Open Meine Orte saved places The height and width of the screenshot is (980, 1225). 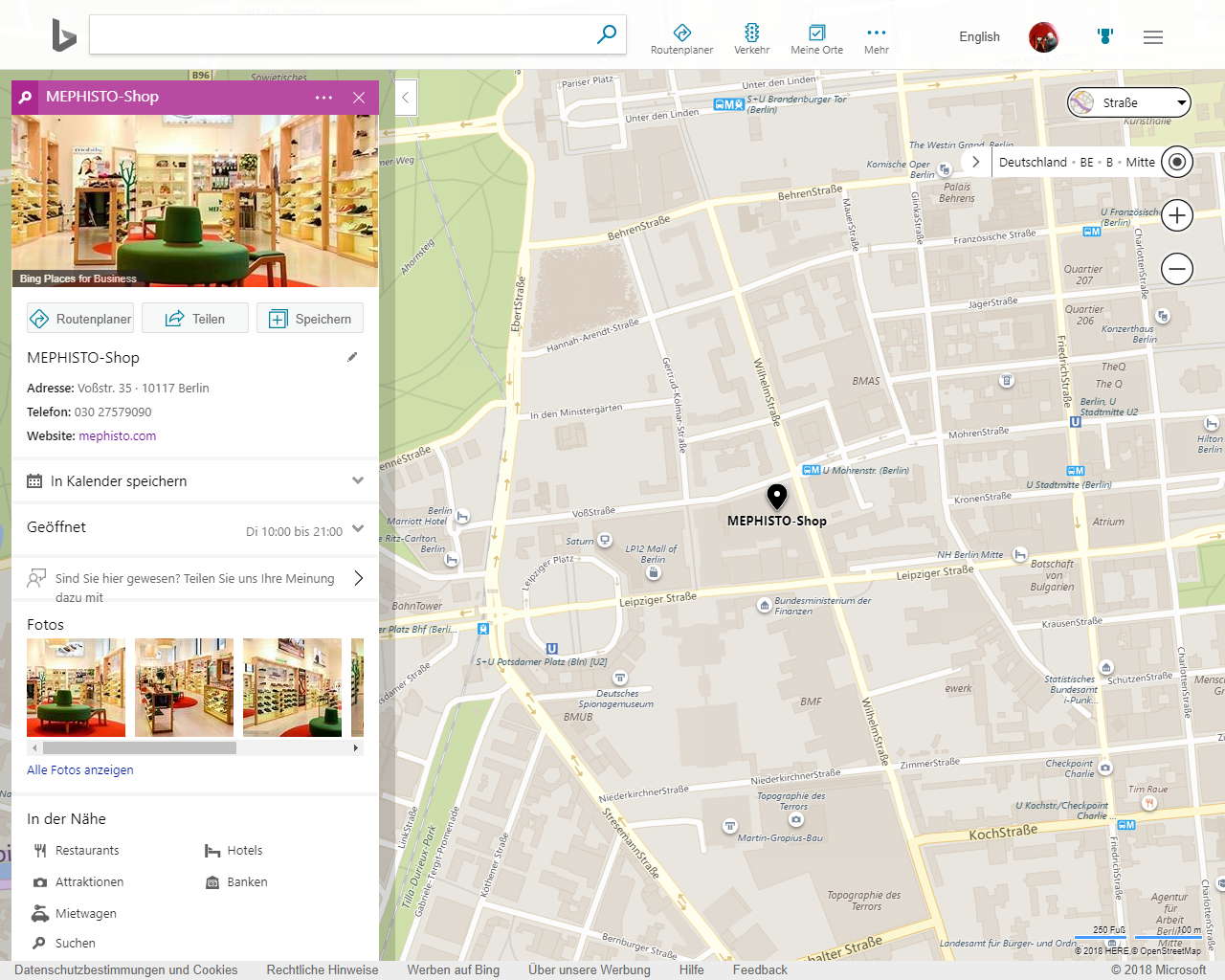point(816,38)
